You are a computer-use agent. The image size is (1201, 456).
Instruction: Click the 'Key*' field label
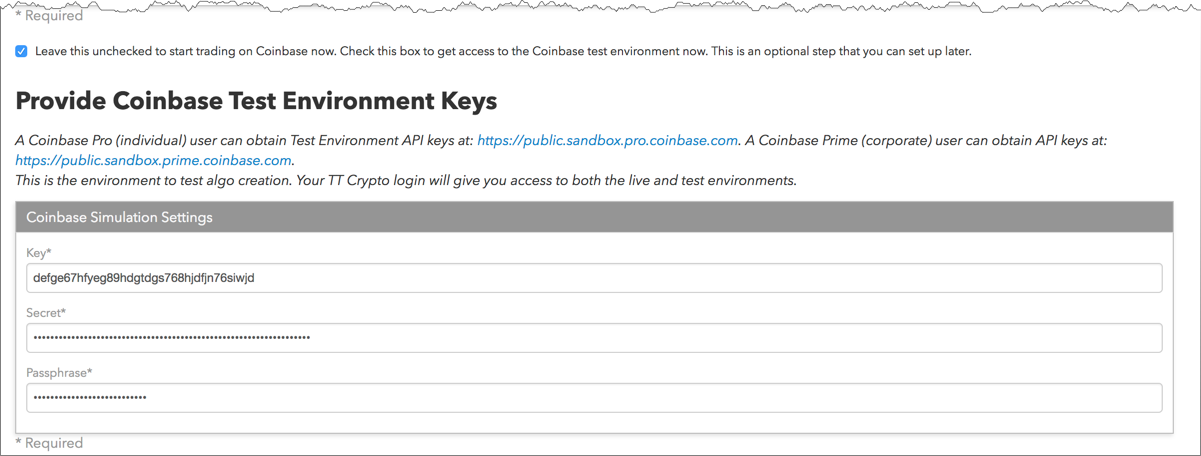pyautogui.click(x=39, y=253)
